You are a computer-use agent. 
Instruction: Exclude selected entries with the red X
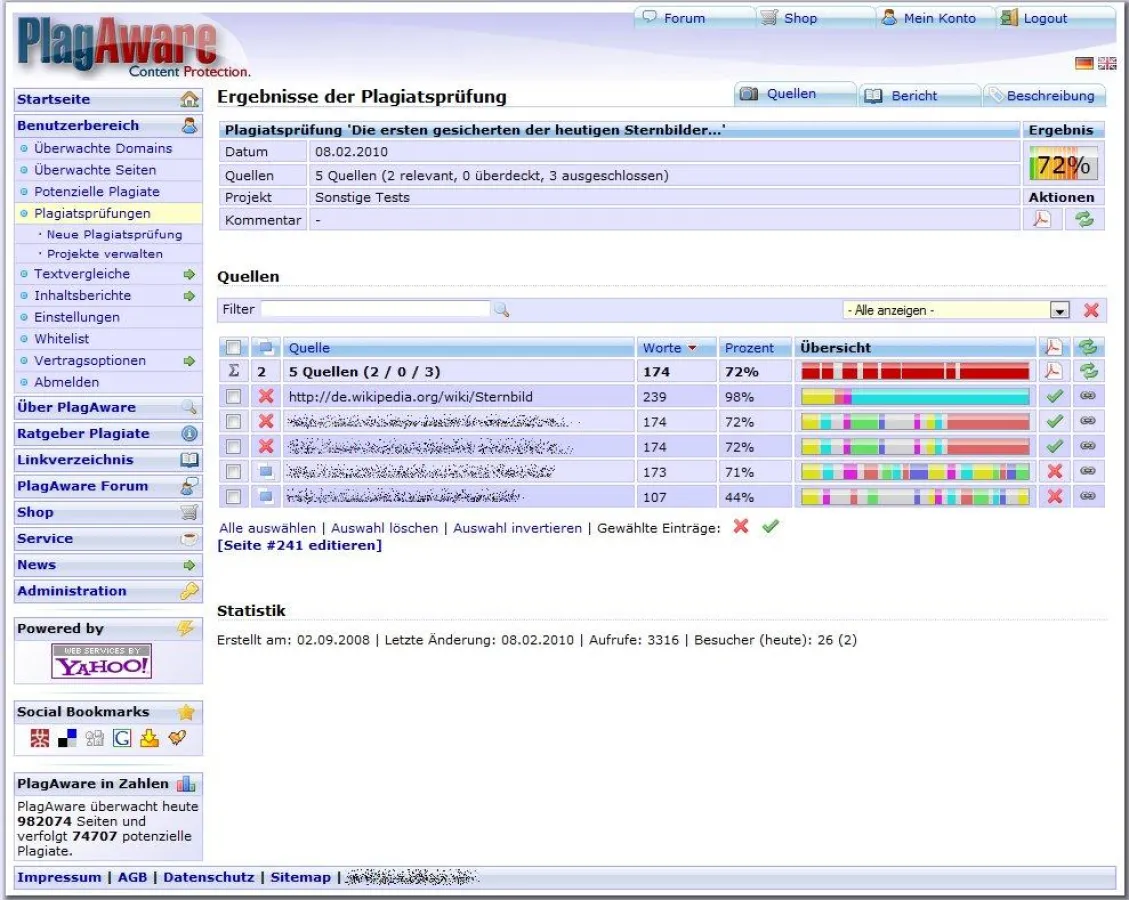[740, 526]
